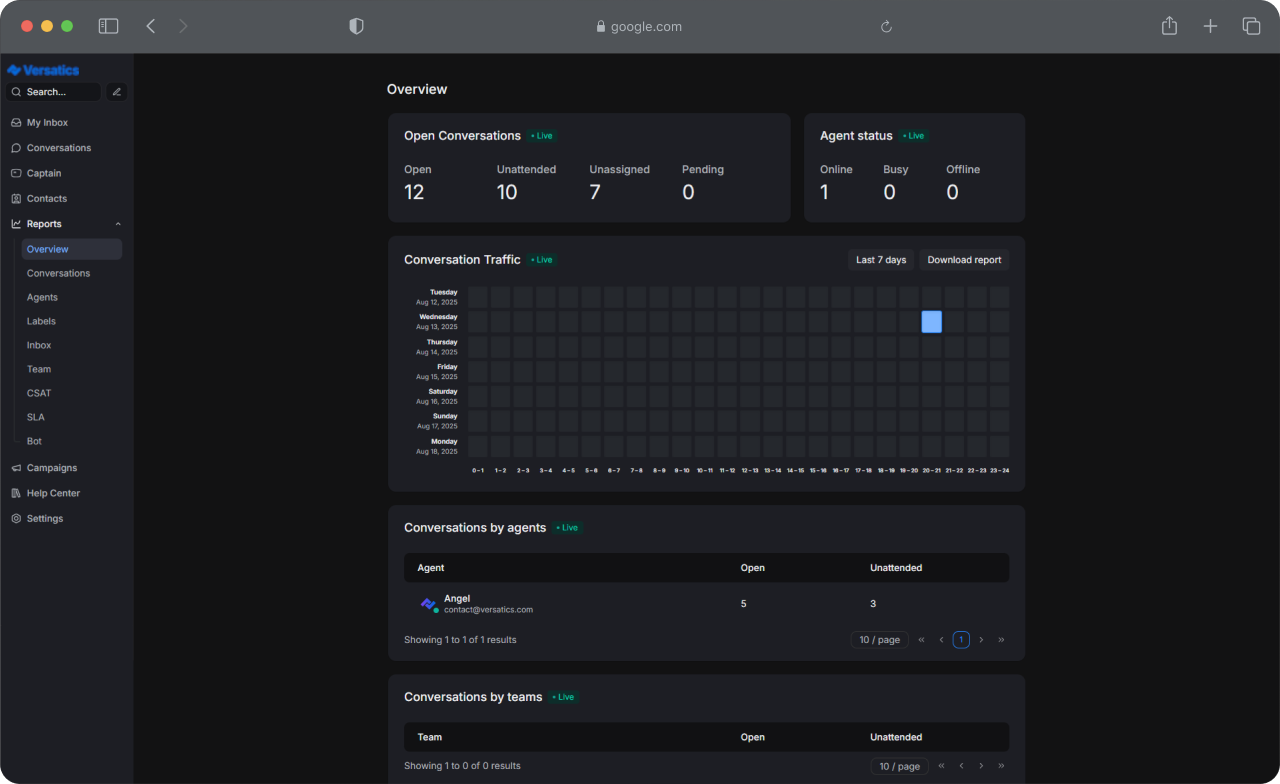Reload the page with refresh icon
The width and height of the screenshot is (1280, 784).
tap(886, 27)
